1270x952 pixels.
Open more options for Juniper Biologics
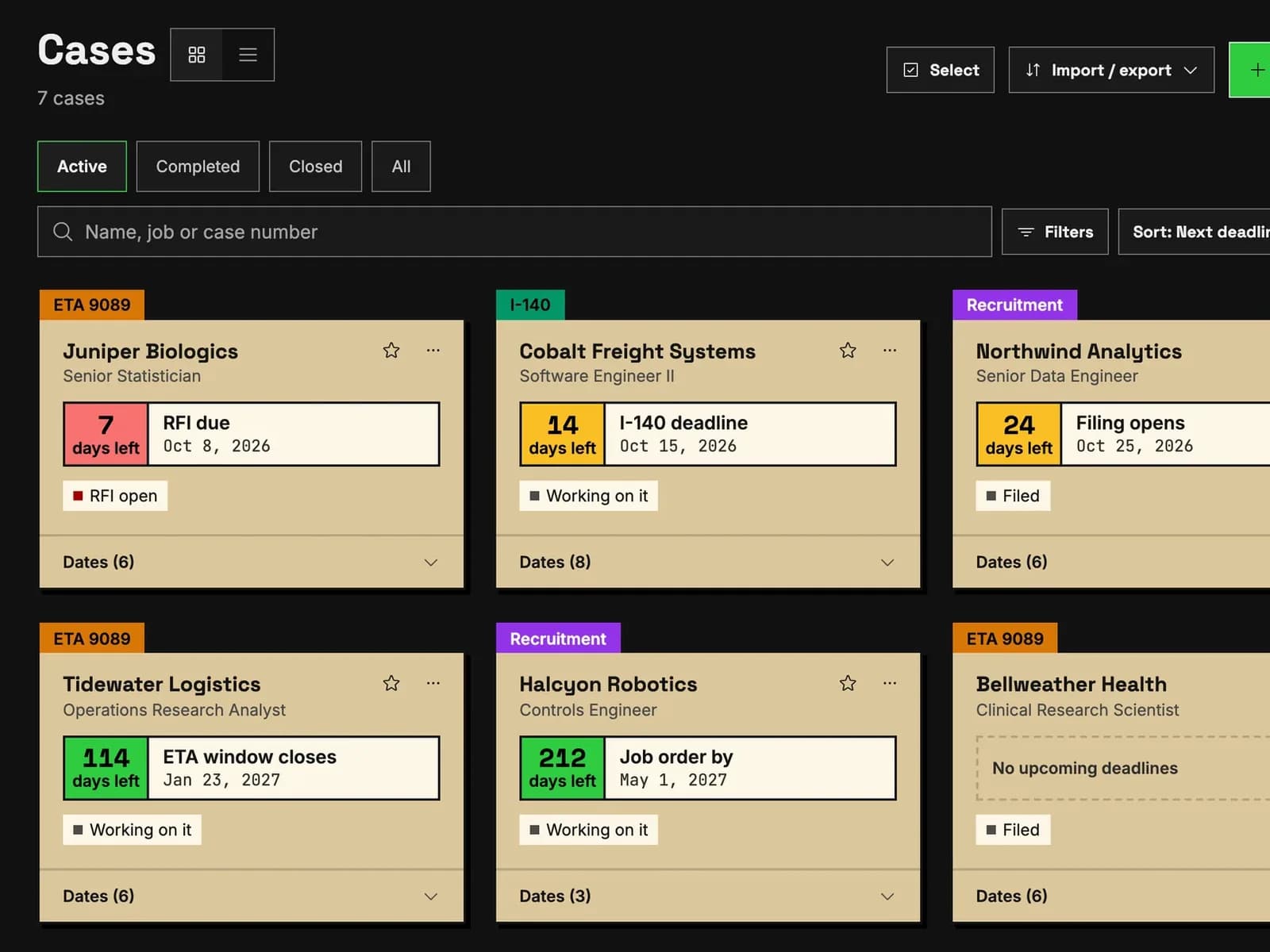point(433,350)
